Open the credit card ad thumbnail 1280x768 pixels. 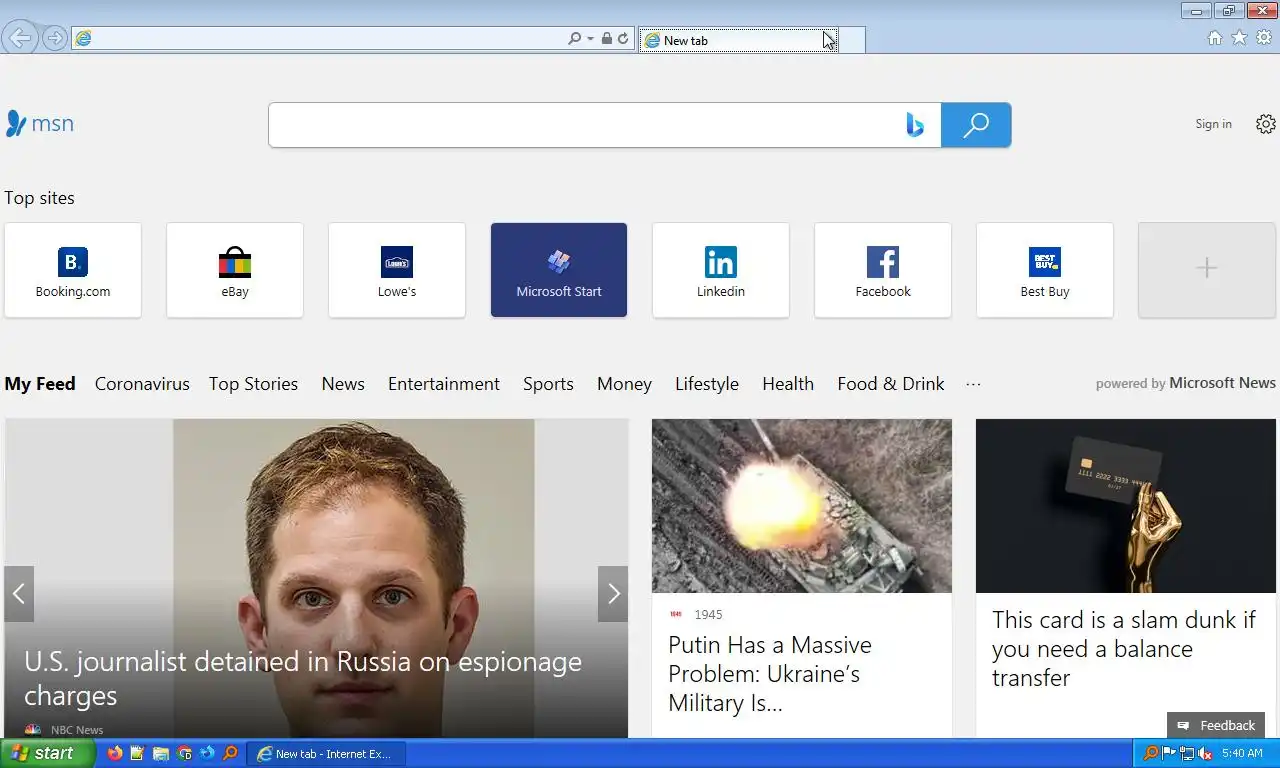[1126, 506]
